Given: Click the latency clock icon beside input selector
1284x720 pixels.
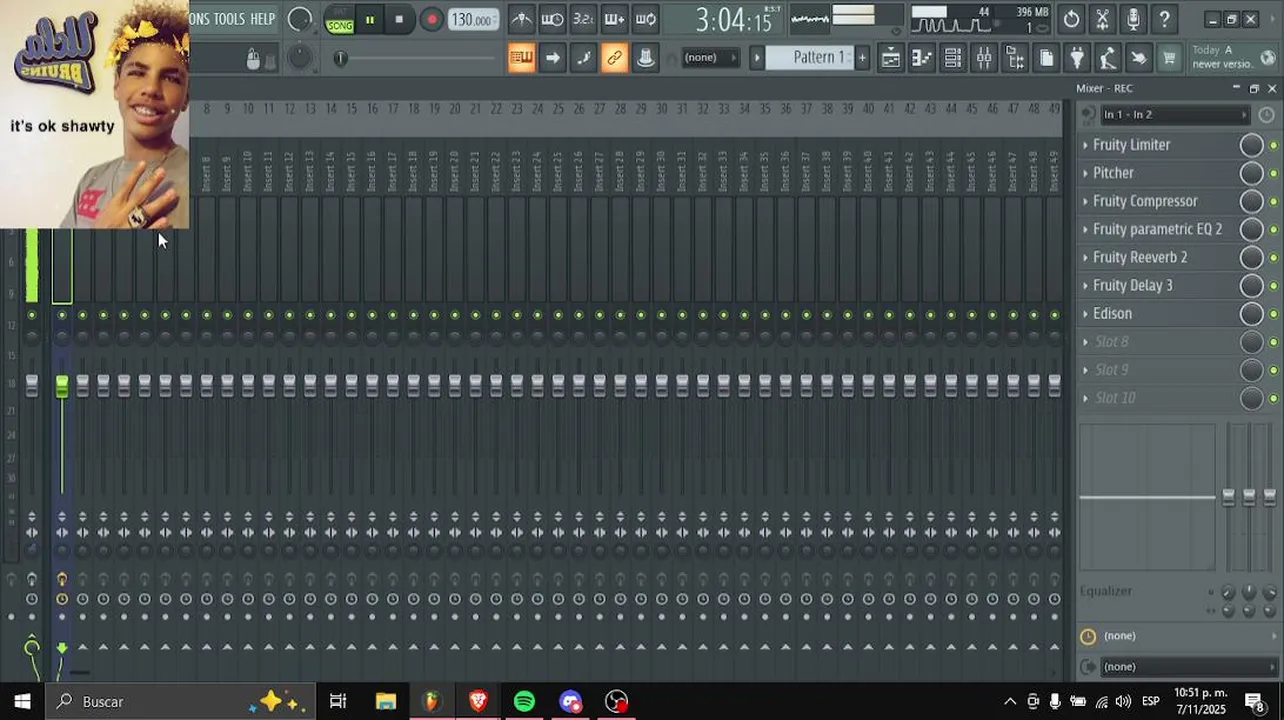Looking at the screenshot, I should [x=1267, y=115].
